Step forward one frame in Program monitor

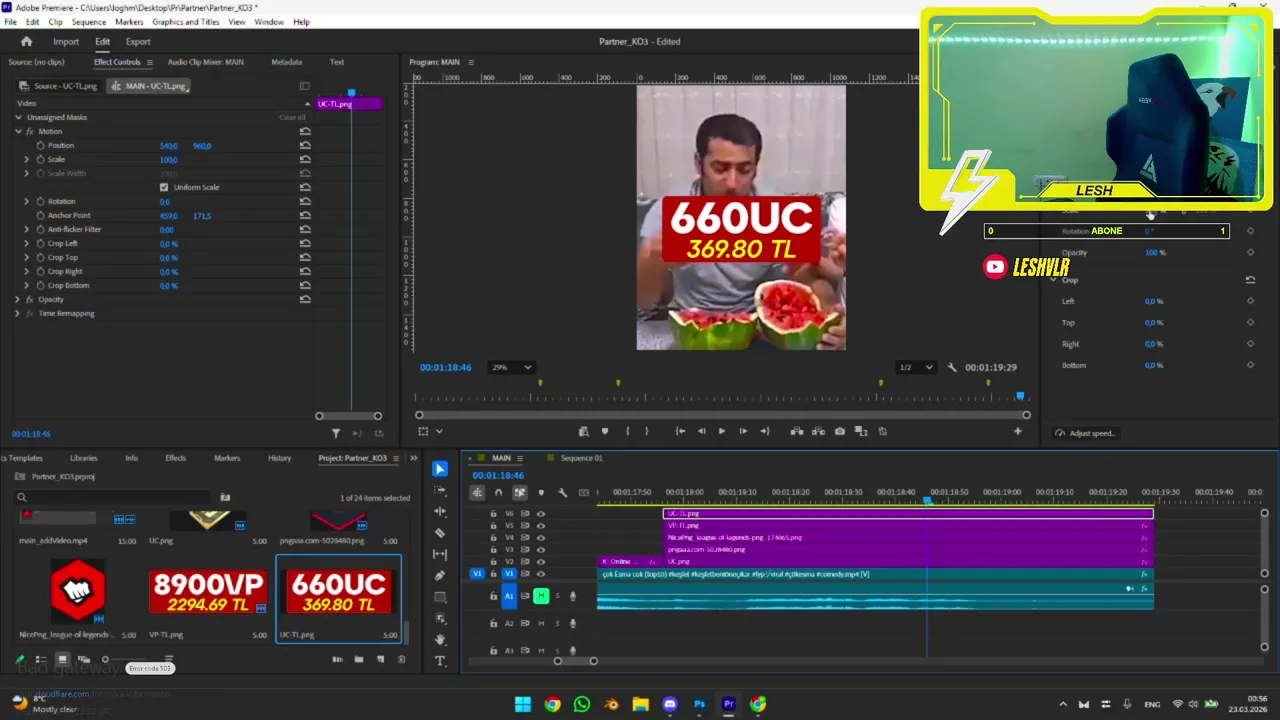[x=742, y=431]
